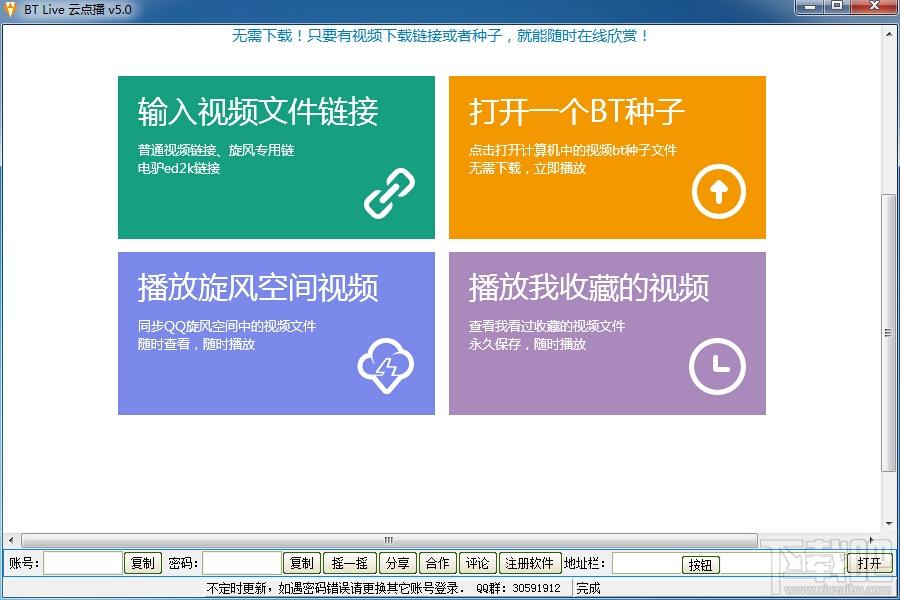The image size is (900, 600).
Task: Click the 普通视频链接、旋风专用链 description text
Action: [216, 150]
